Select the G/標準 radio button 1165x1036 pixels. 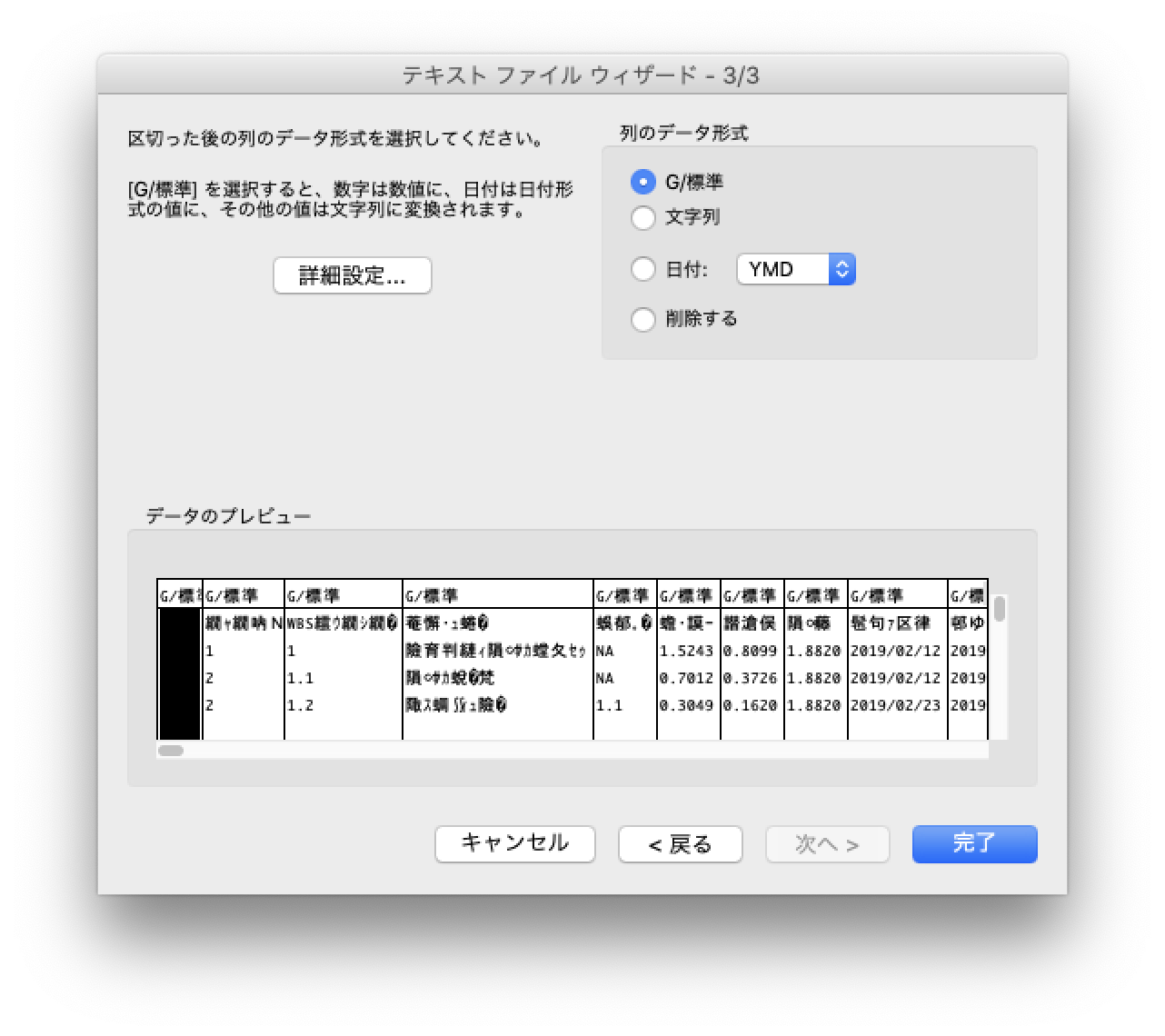coord(643,182)
